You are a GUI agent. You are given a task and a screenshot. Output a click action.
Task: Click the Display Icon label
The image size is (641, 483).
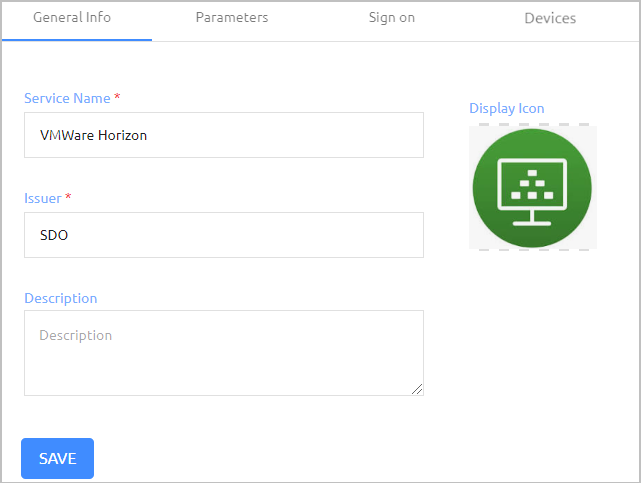507,108
